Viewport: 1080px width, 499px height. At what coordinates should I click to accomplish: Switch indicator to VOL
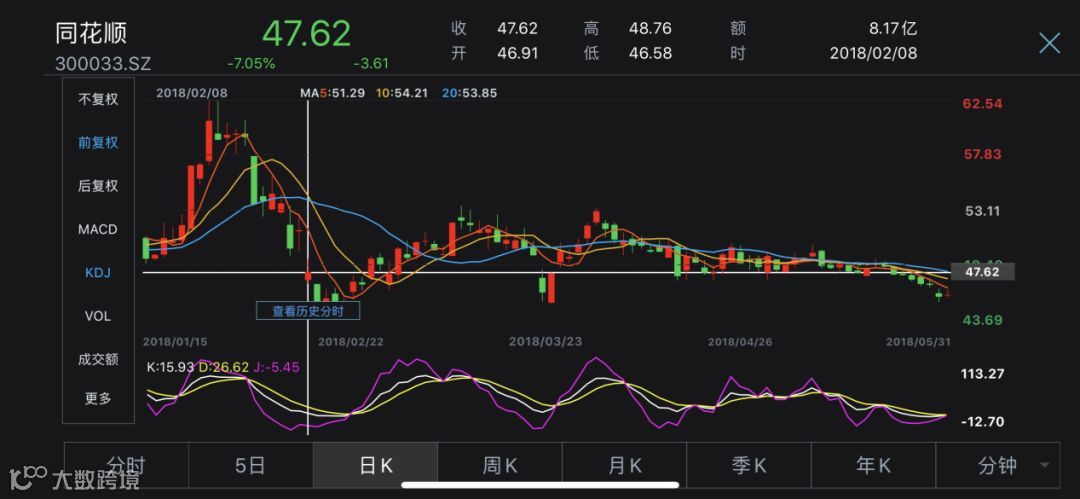98,316
